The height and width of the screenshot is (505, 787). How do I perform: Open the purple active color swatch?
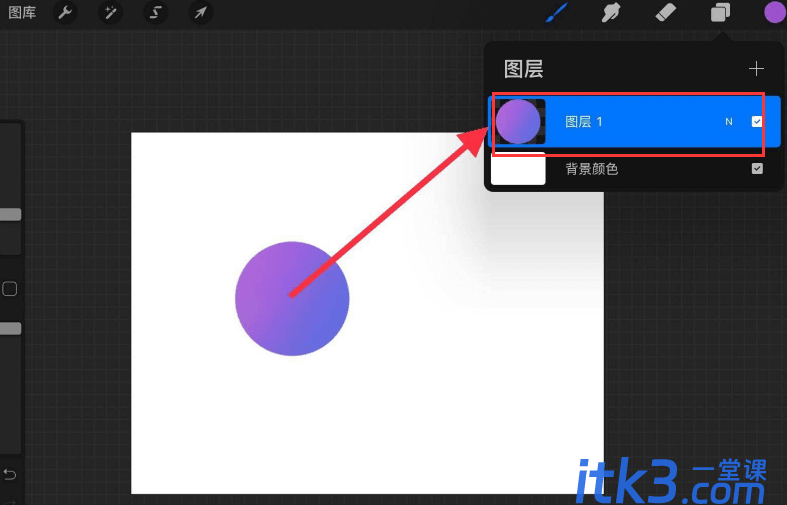774,13
